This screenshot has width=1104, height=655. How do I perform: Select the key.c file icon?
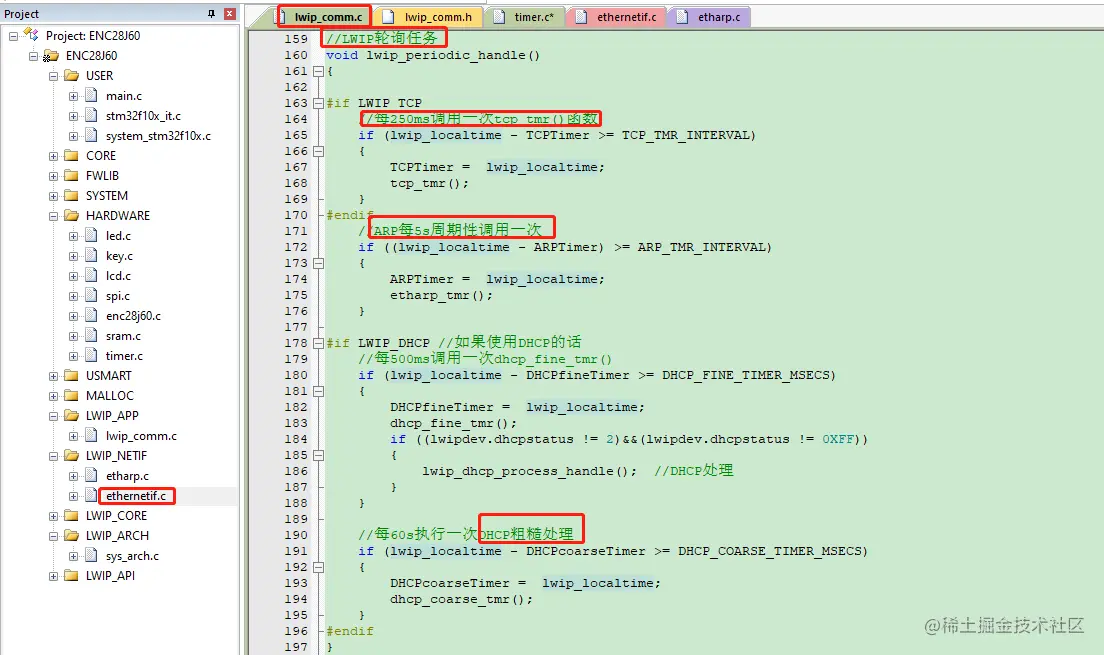92,255
